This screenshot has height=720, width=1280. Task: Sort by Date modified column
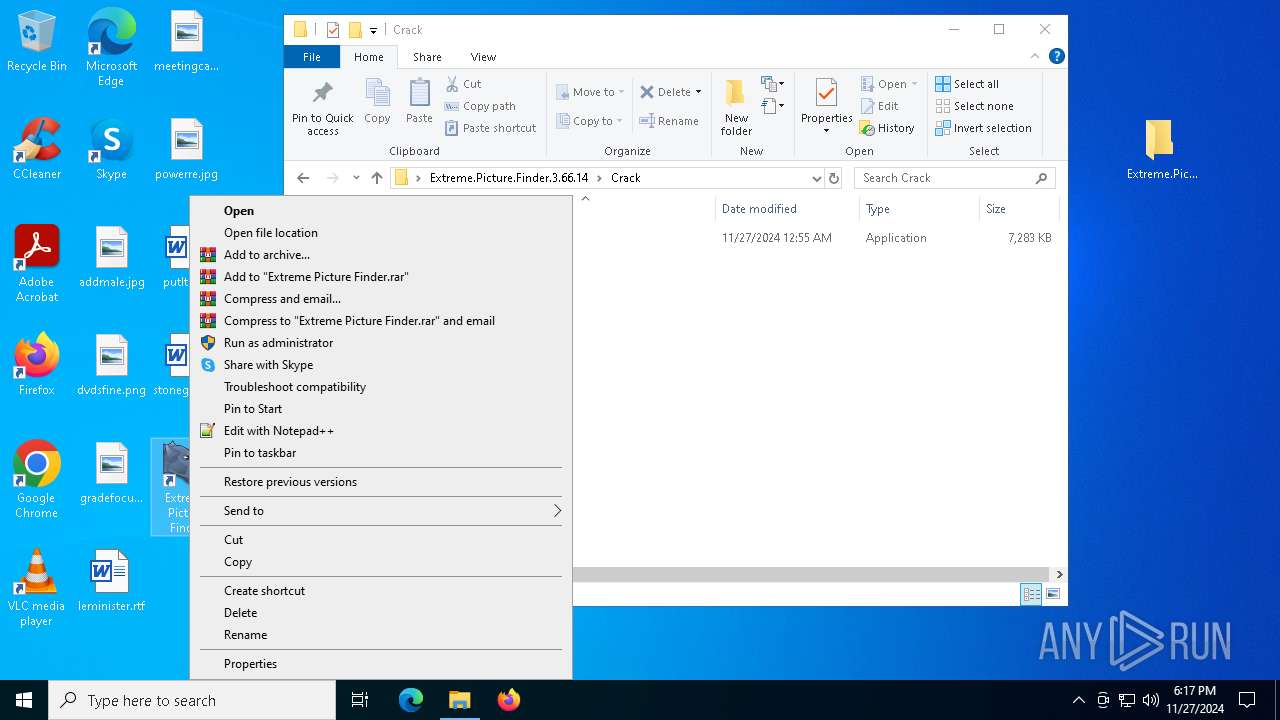pyautogui.click(x=787, y=209)
